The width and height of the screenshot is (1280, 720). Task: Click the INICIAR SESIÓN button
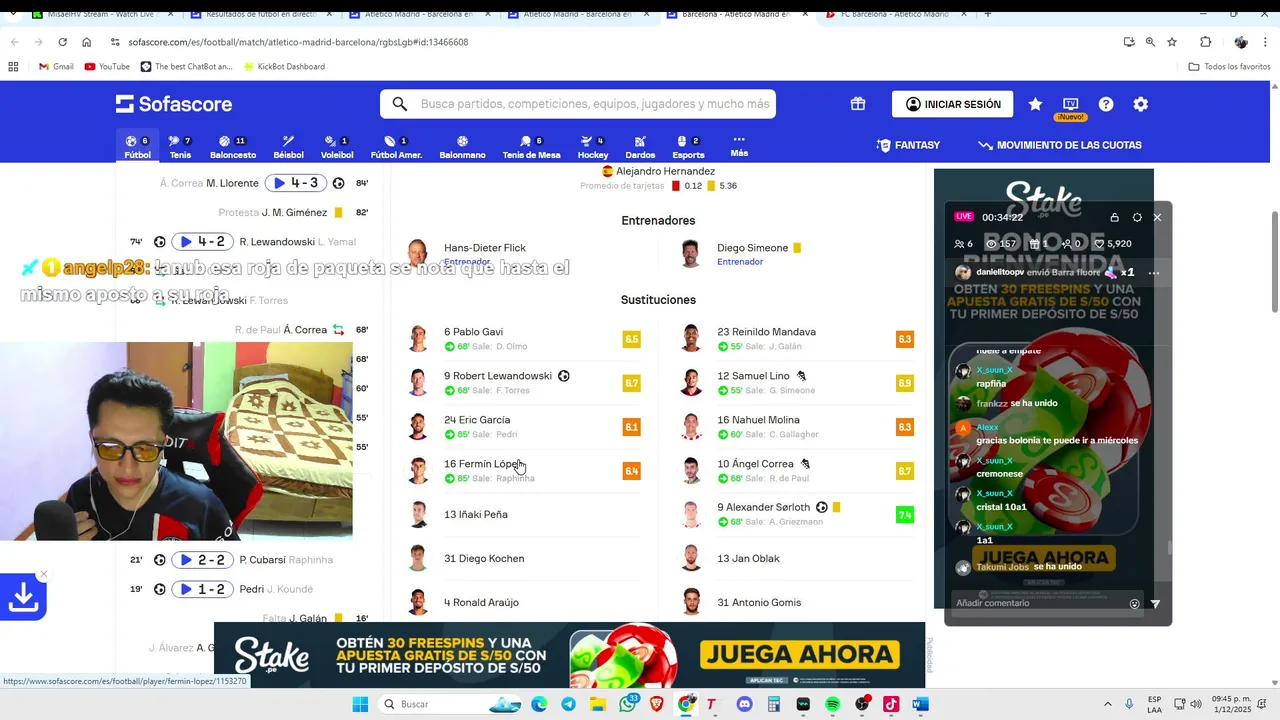coord(952,104)
